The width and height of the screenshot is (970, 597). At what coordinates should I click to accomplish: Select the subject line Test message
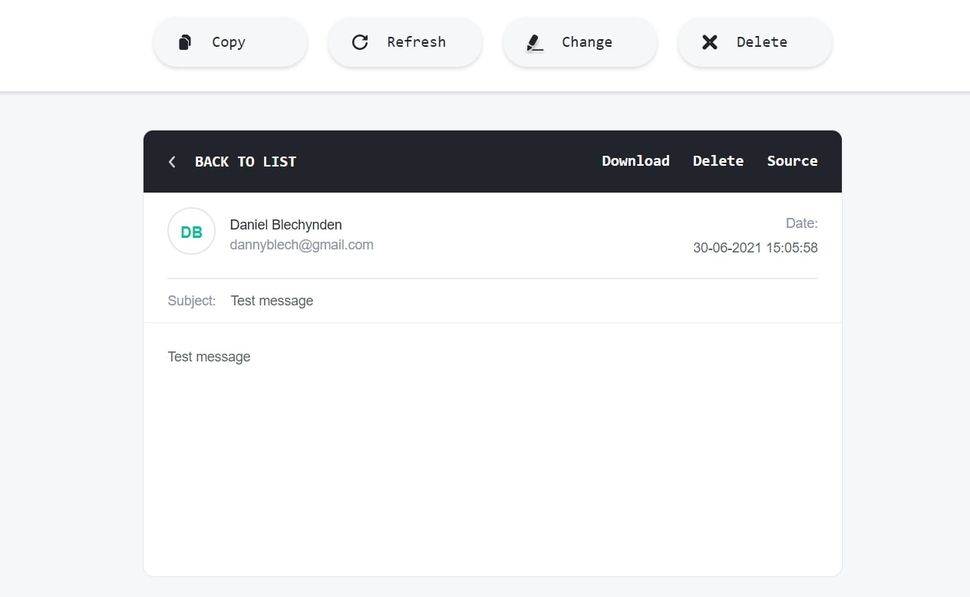tap(271, 300)
